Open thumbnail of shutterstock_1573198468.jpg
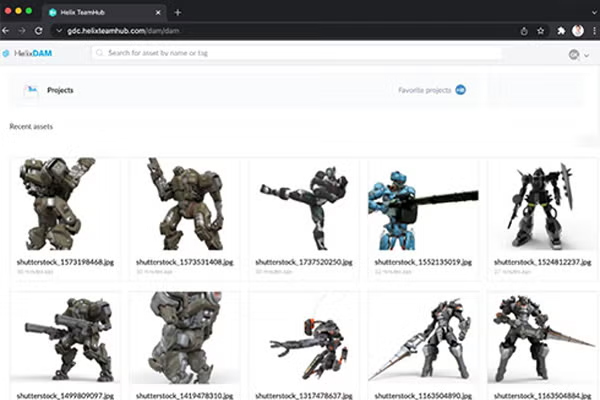This screenshot has height=400, width=600. 65,204
